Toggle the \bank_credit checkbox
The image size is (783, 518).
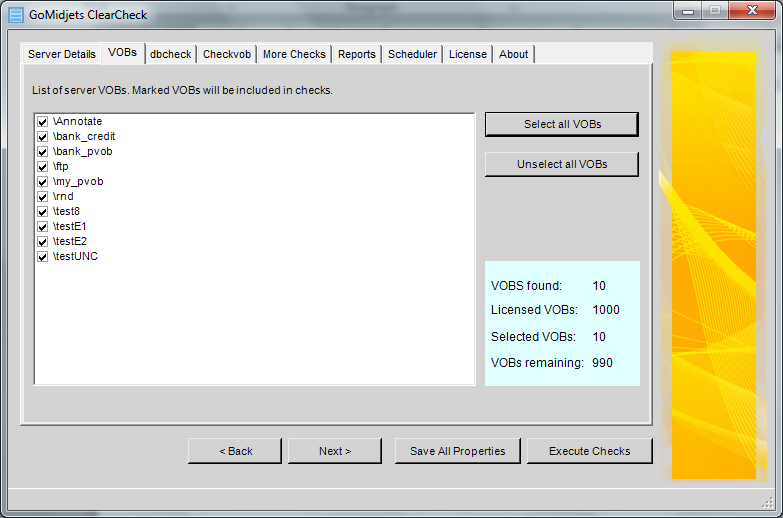pos(43,137)
